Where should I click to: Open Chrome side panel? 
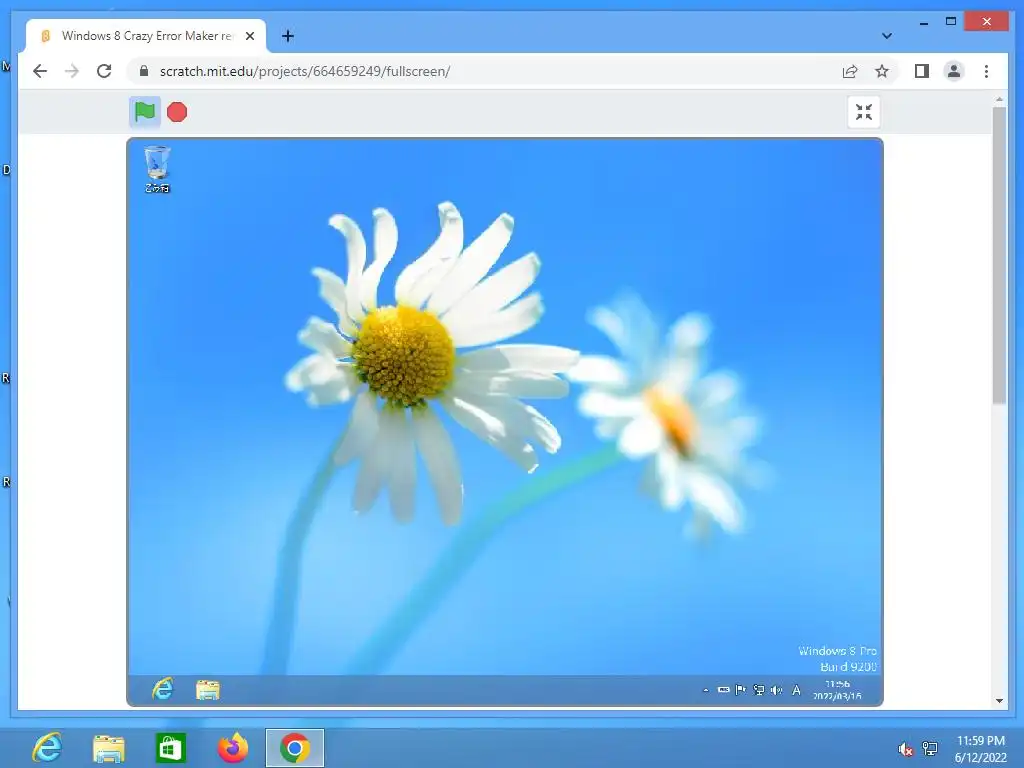coord(921,71)
